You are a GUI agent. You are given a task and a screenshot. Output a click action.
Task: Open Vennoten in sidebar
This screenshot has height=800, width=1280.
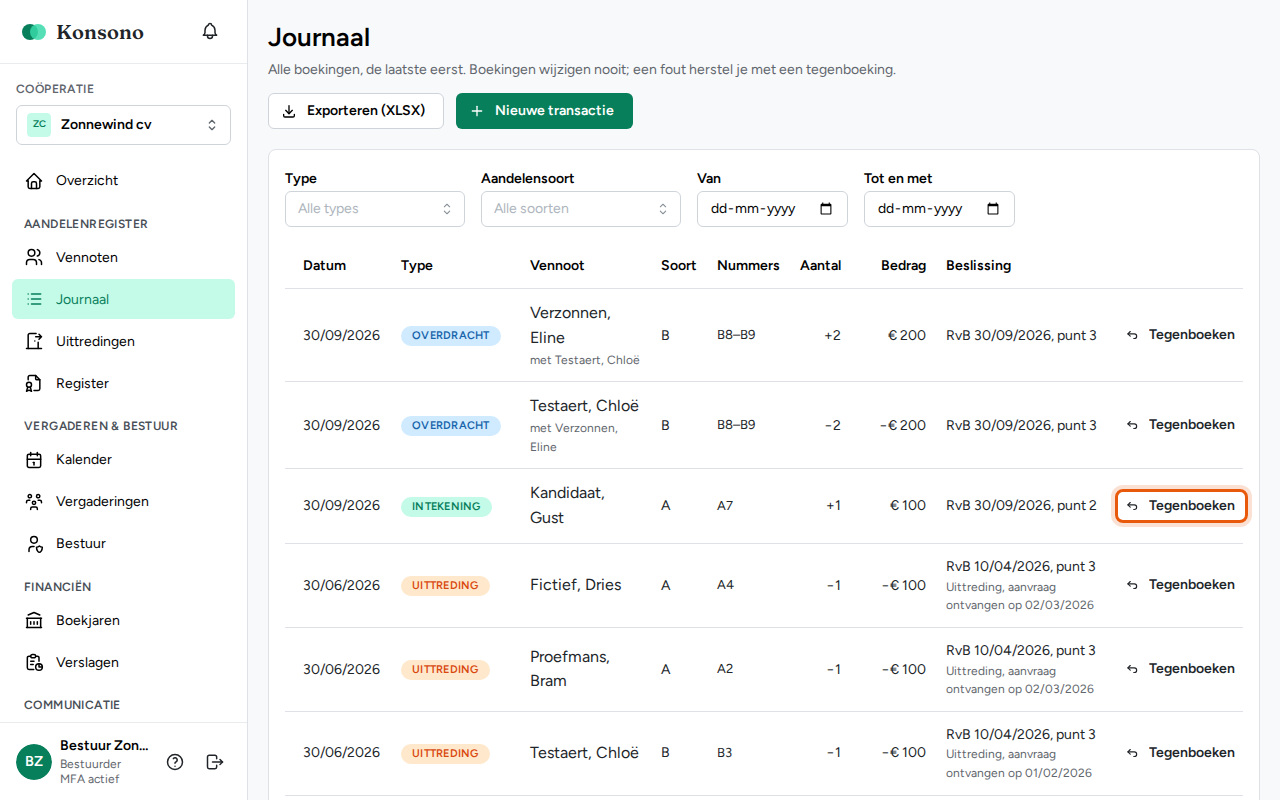(123, 258)
